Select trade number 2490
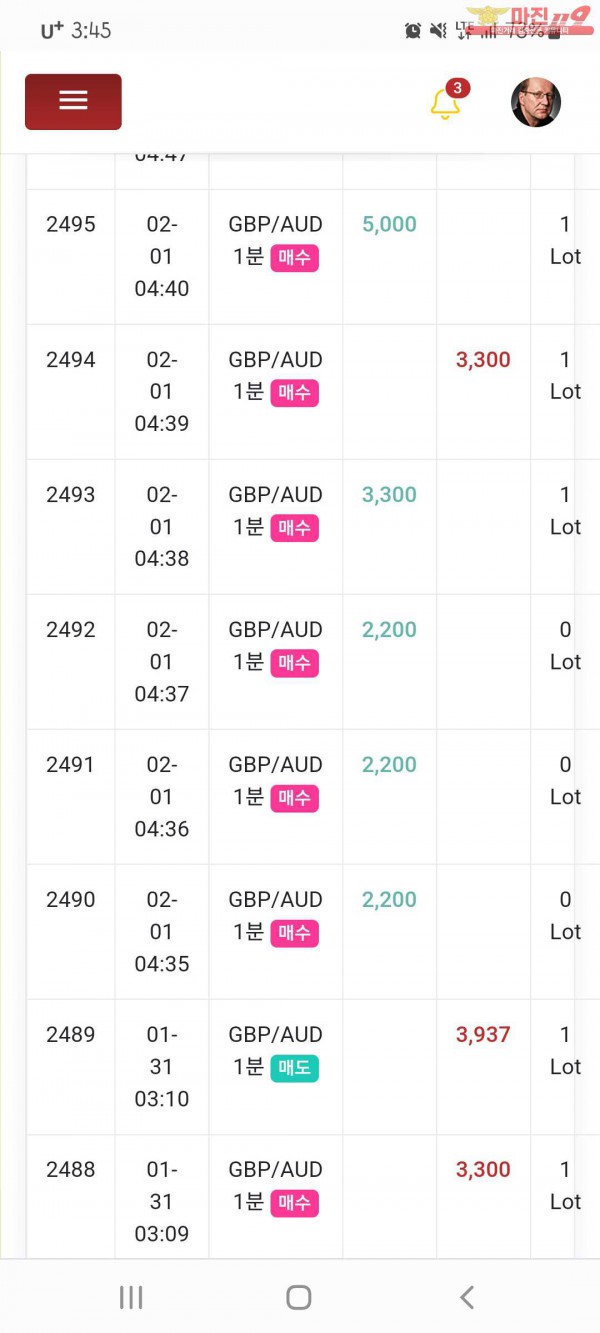This screenshot has width=600, height=1333. [71, 900]
